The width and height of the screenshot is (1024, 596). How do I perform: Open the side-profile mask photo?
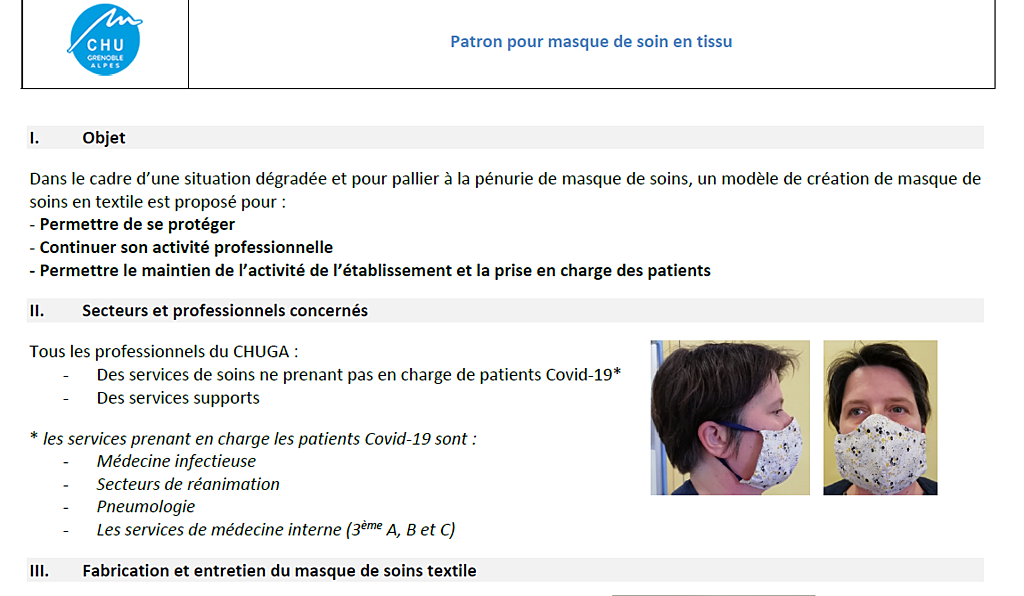tap(729, 417)
